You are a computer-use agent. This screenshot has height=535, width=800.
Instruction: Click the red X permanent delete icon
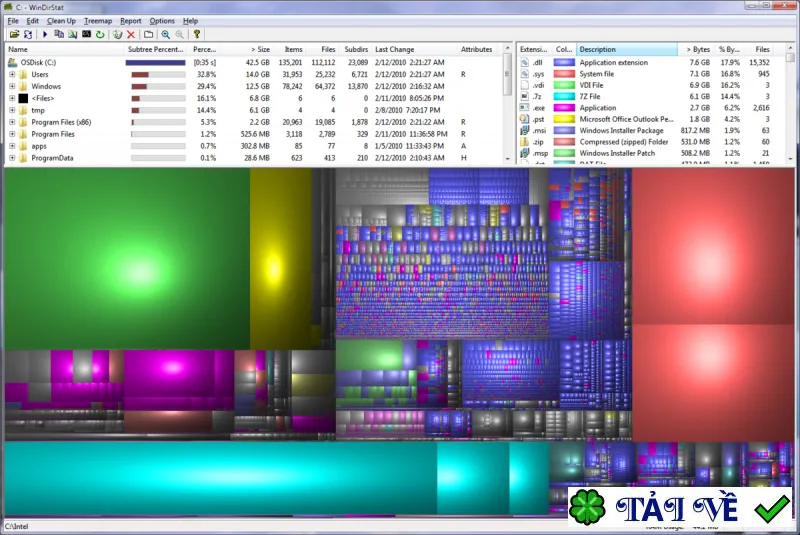click(131, 34)
